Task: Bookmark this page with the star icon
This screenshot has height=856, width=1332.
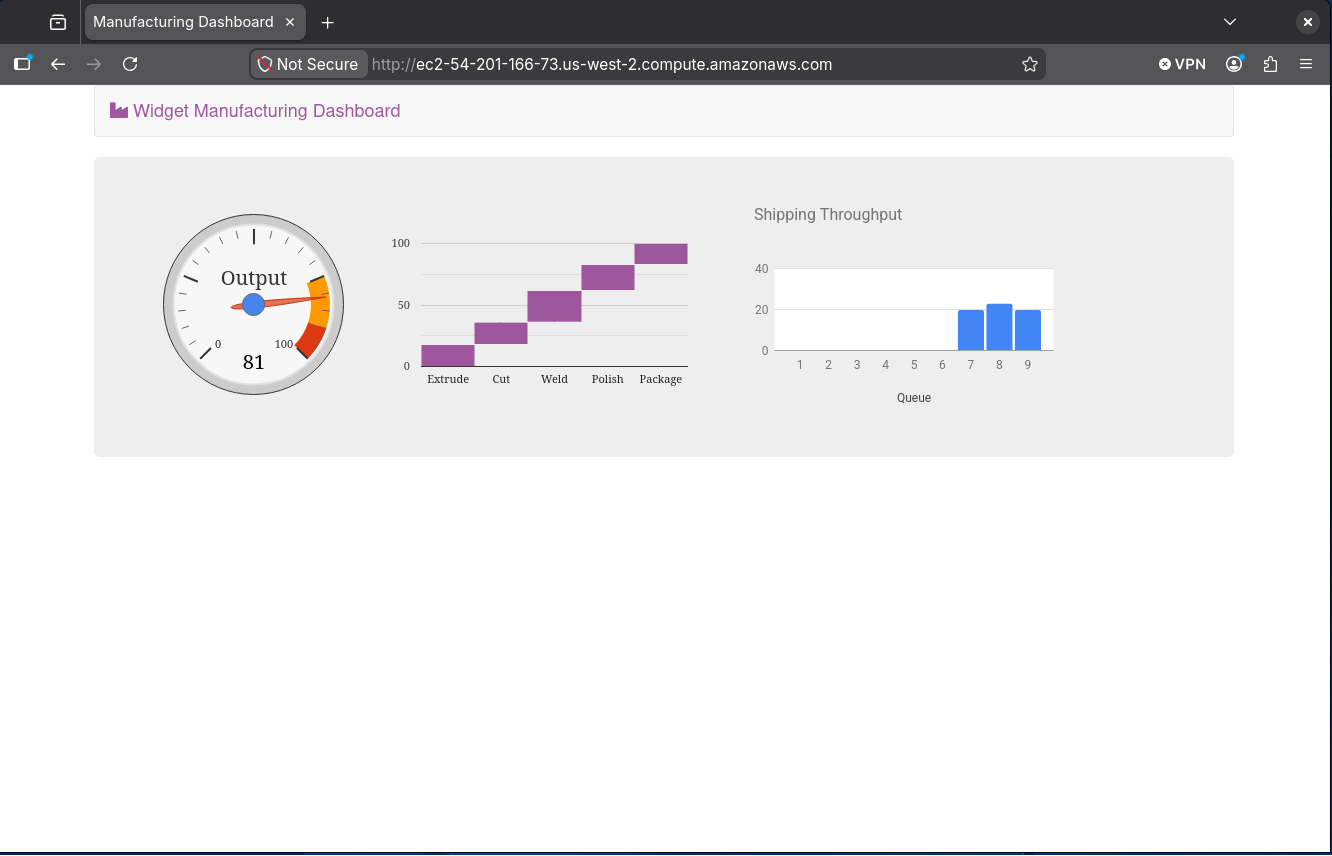Action: point(1030,64)
